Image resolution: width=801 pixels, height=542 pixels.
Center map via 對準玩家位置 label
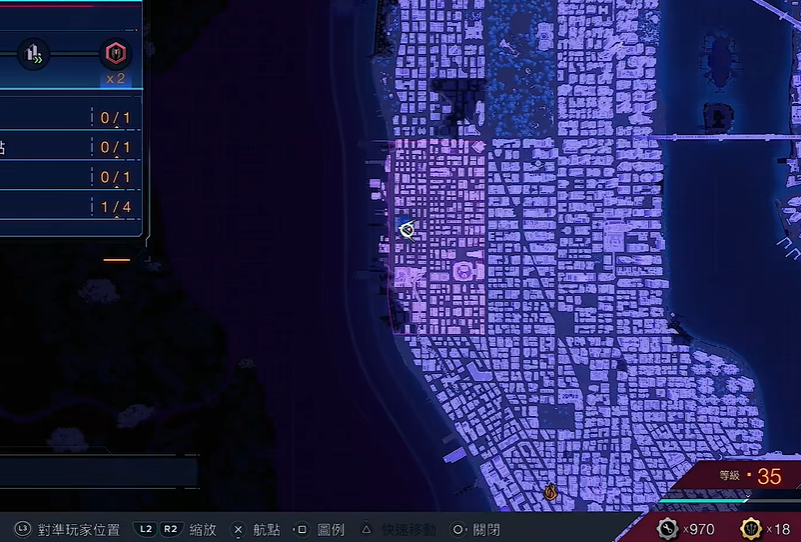pos(79,530)
